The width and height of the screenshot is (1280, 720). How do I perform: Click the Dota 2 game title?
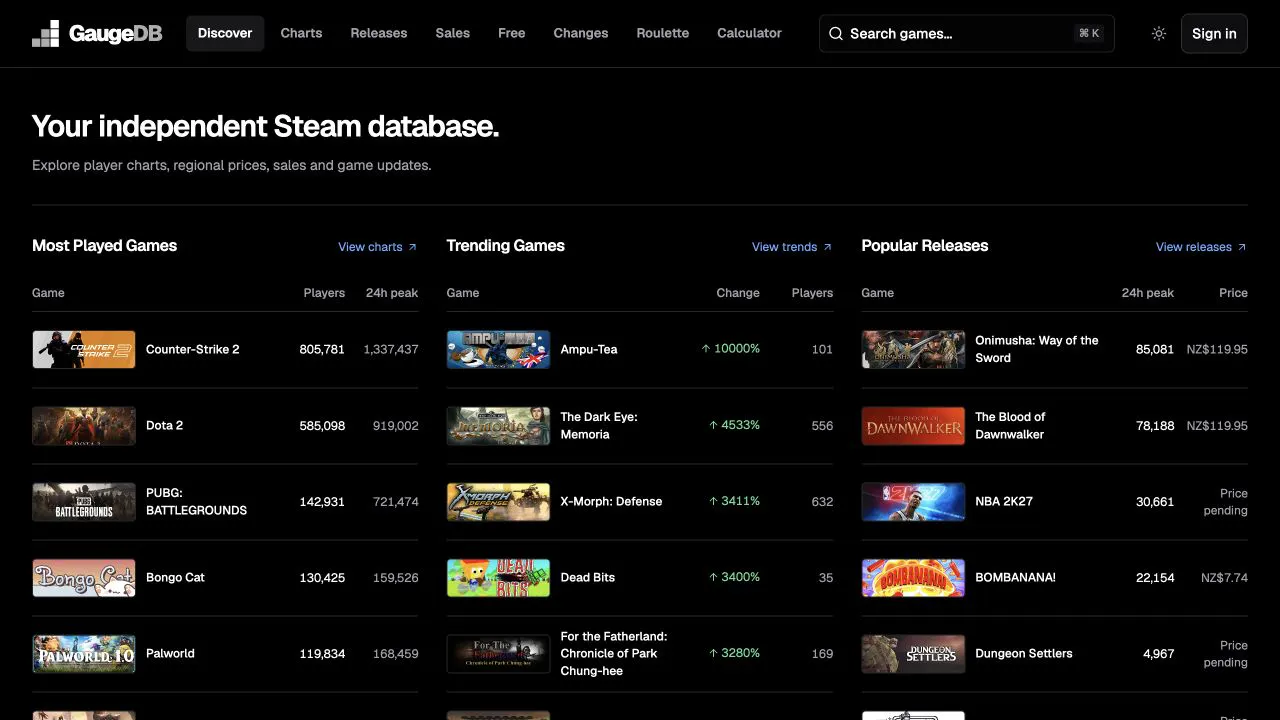point(165,425)
